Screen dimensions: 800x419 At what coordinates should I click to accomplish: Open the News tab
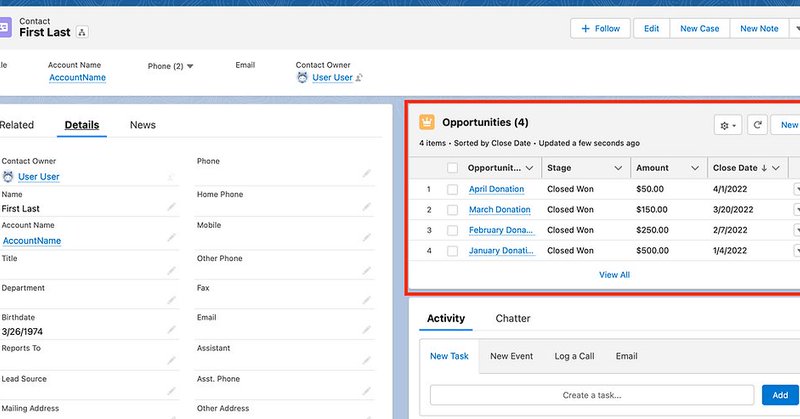coord(143,125)
